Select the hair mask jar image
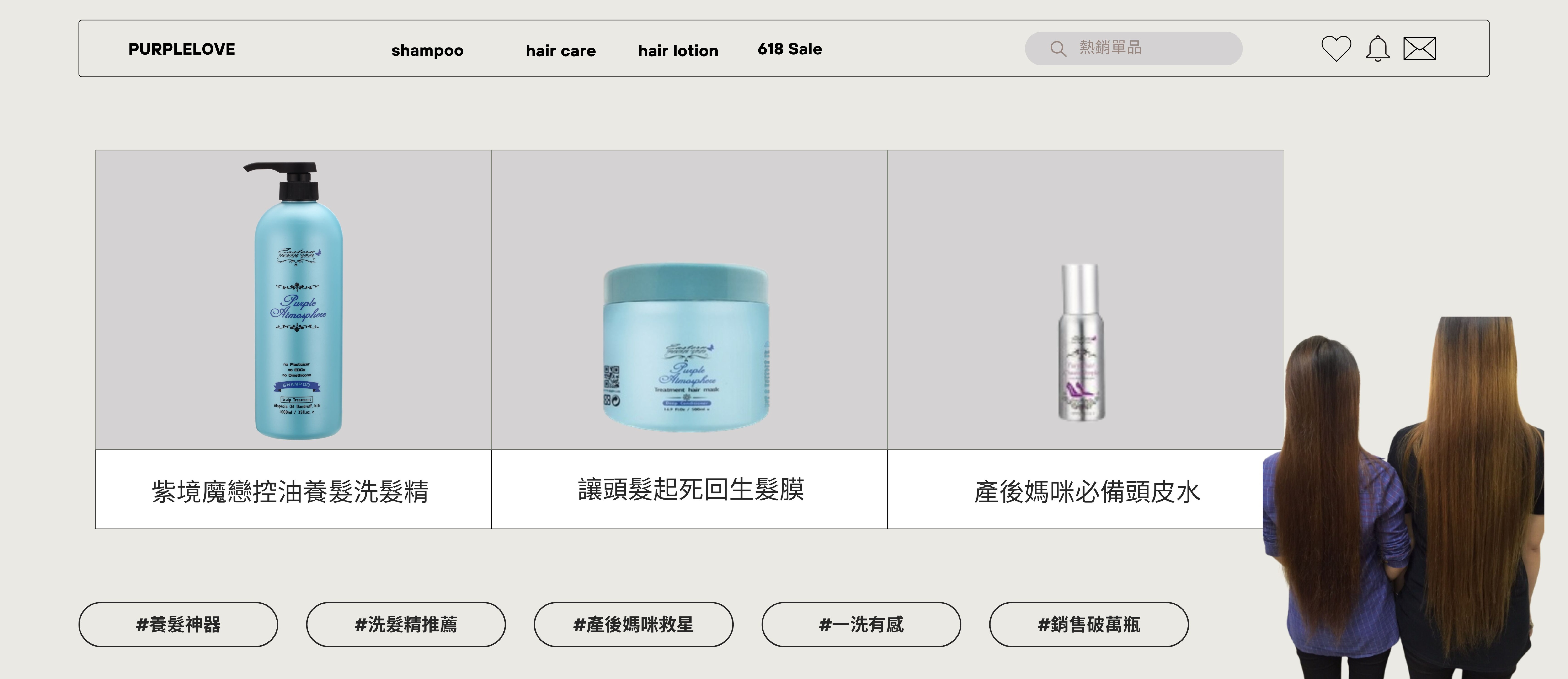 point(687,347)
